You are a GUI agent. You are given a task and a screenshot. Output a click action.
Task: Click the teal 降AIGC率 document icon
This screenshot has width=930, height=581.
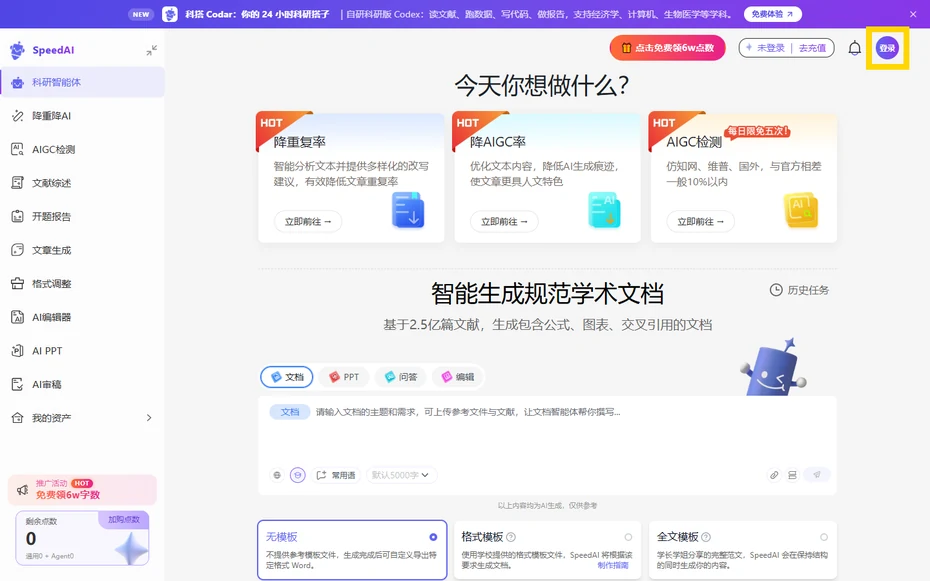[604, 210]
